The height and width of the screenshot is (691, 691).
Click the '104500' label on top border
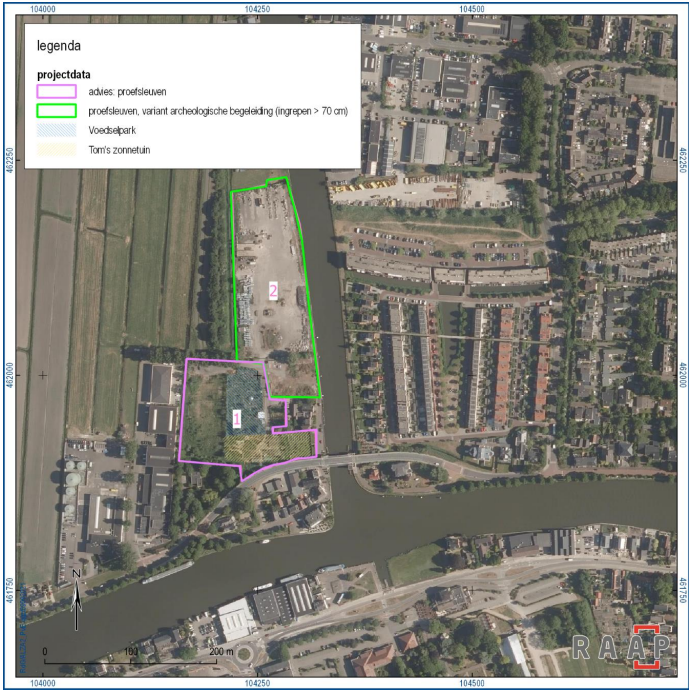472,9
